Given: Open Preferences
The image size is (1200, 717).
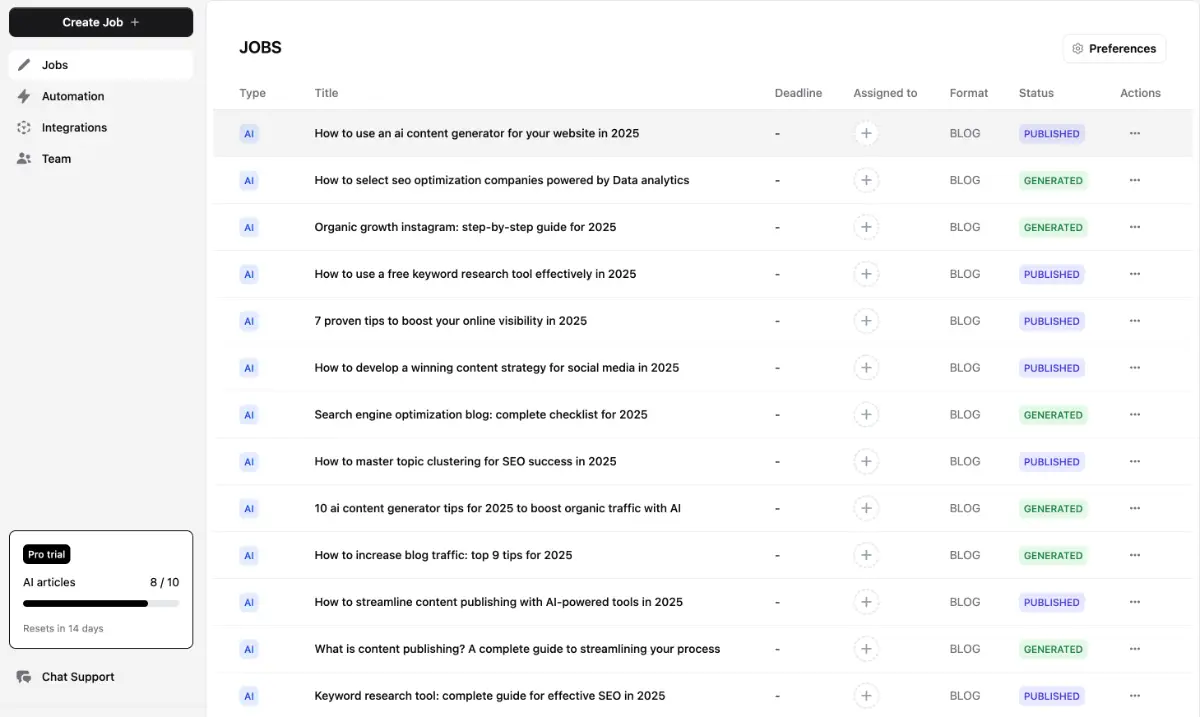Looking at the screenshot, I should coord(1114,49).
